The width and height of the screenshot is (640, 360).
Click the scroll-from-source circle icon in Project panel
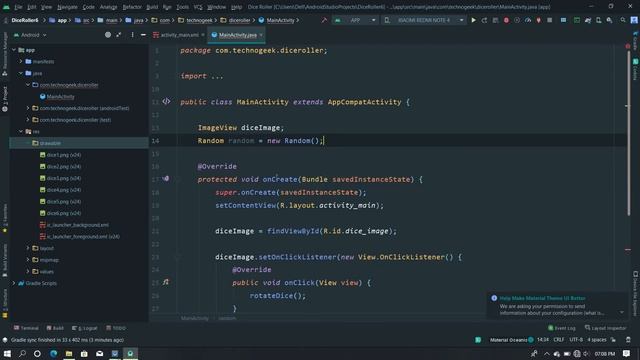click(108, 35)
